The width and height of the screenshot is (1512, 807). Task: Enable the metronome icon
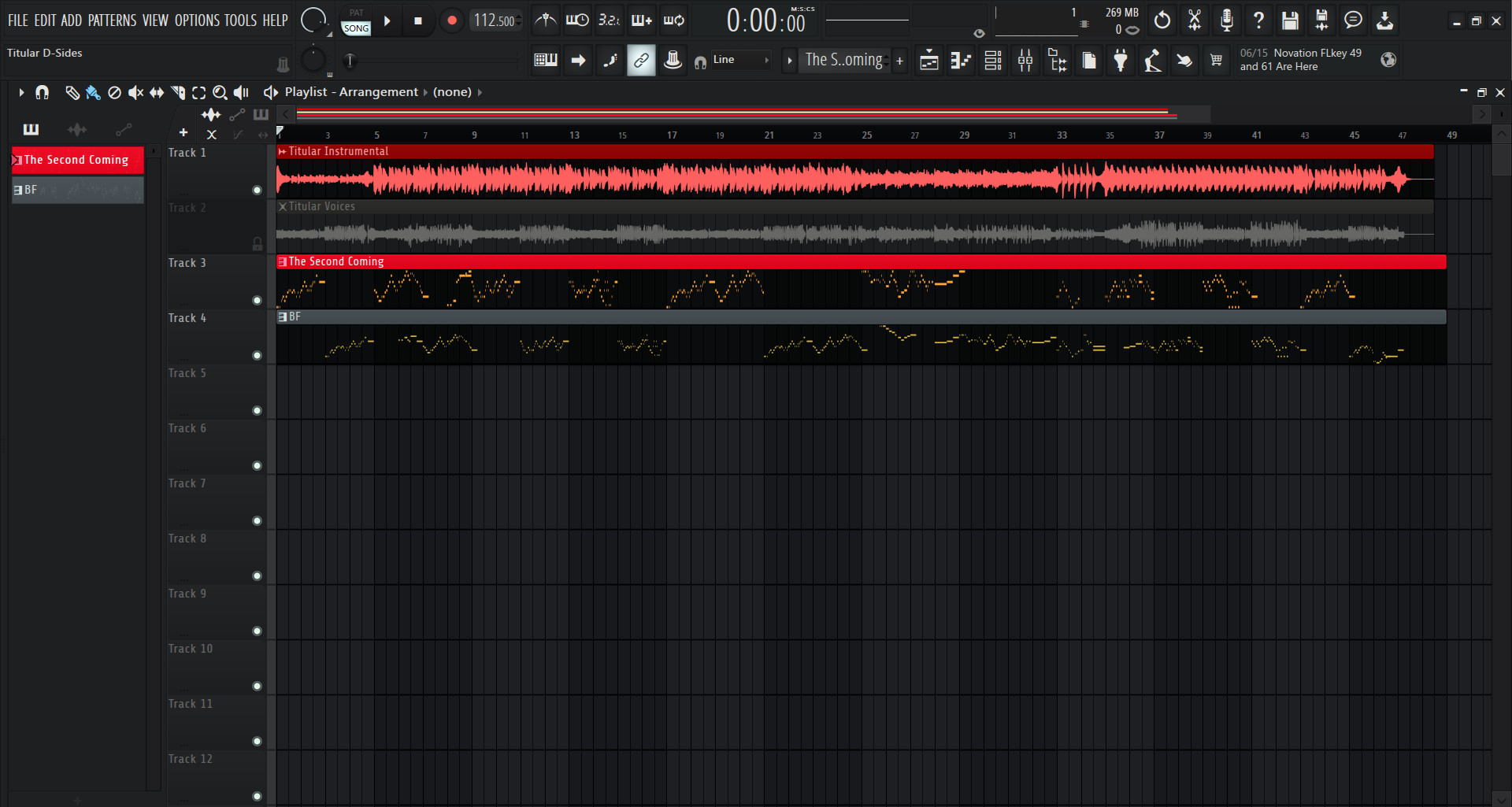pyautogui.click(x=544, y=20)
